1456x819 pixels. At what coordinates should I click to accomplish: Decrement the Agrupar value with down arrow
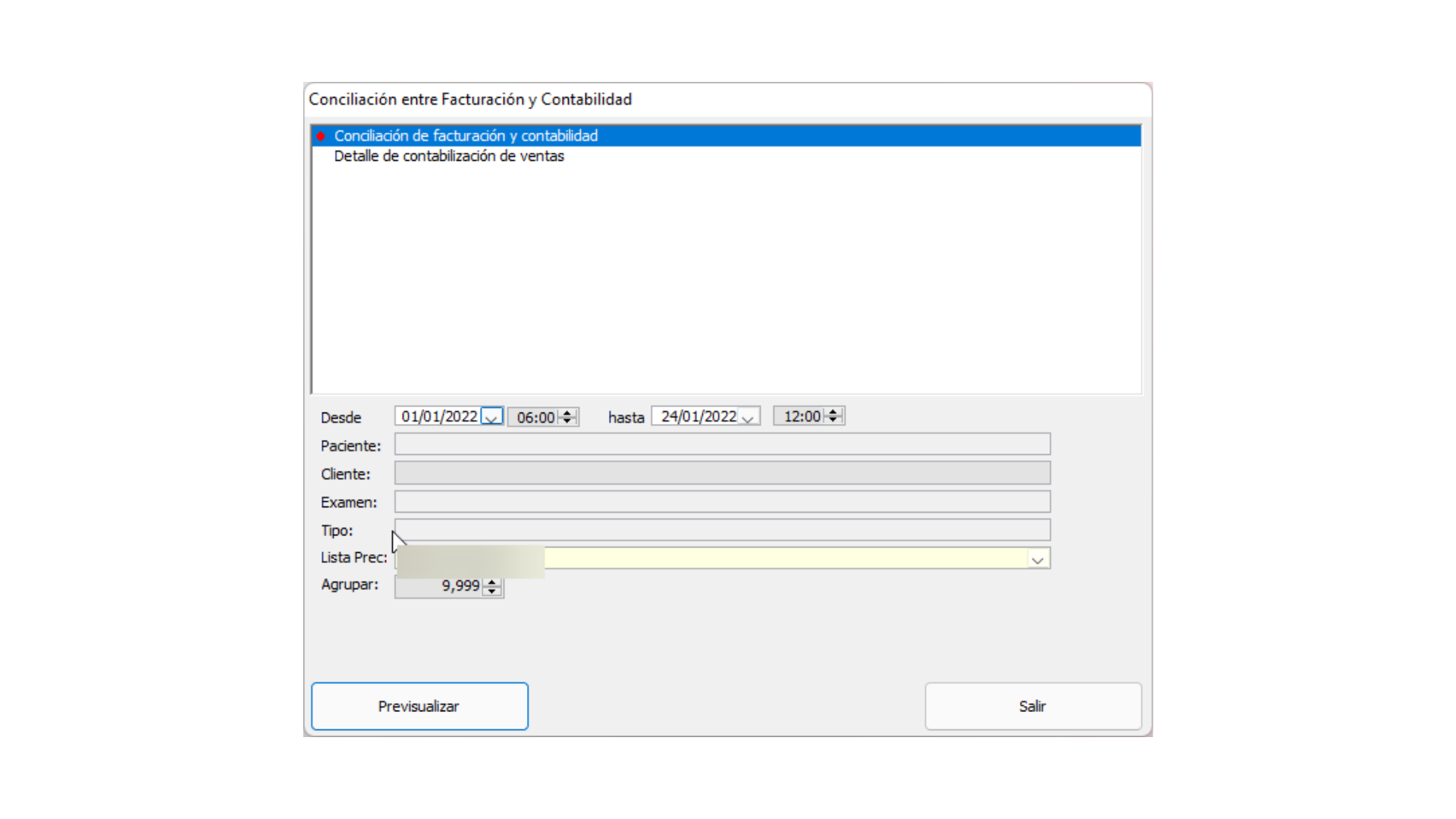pyautogui.click(x=492, y=591)
